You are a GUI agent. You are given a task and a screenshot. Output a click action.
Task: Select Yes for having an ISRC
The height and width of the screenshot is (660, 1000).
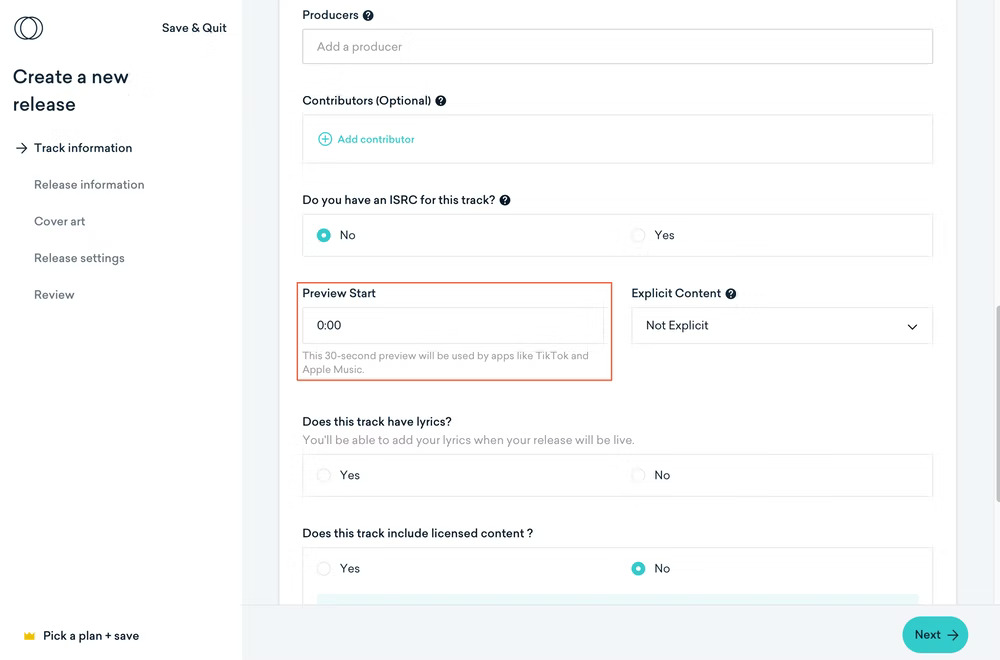[x=638, y=235]
